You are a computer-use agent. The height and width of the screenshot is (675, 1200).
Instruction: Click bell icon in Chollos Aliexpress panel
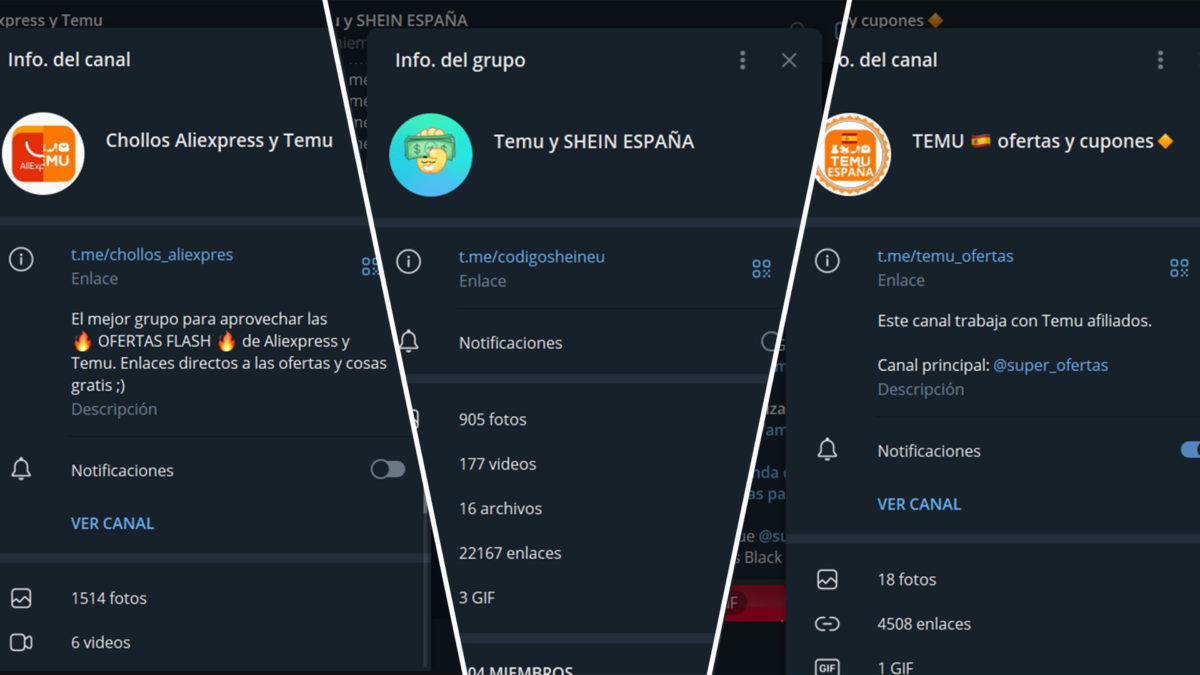(21, 469)
